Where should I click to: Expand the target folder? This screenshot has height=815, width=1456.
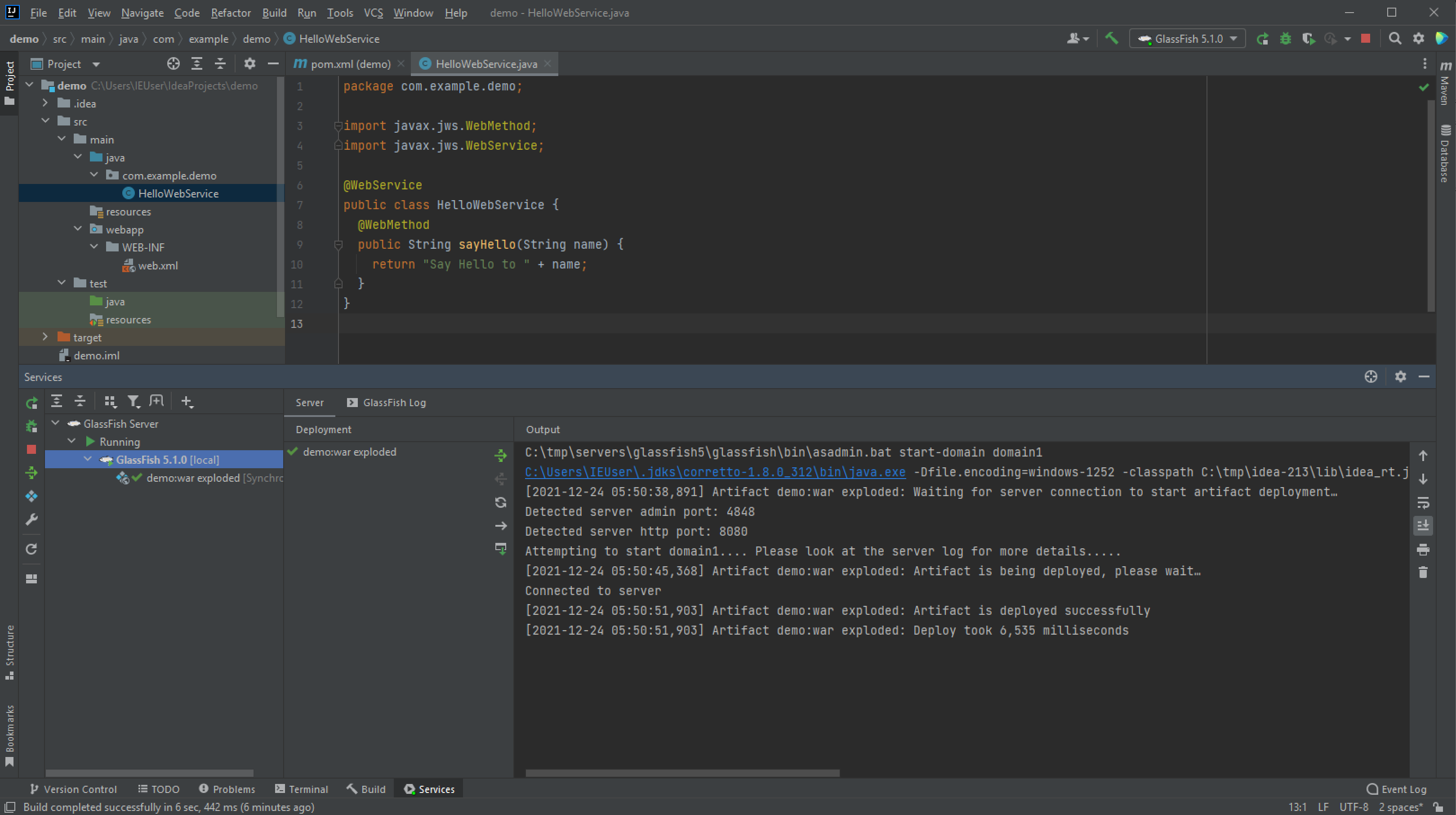45,337
